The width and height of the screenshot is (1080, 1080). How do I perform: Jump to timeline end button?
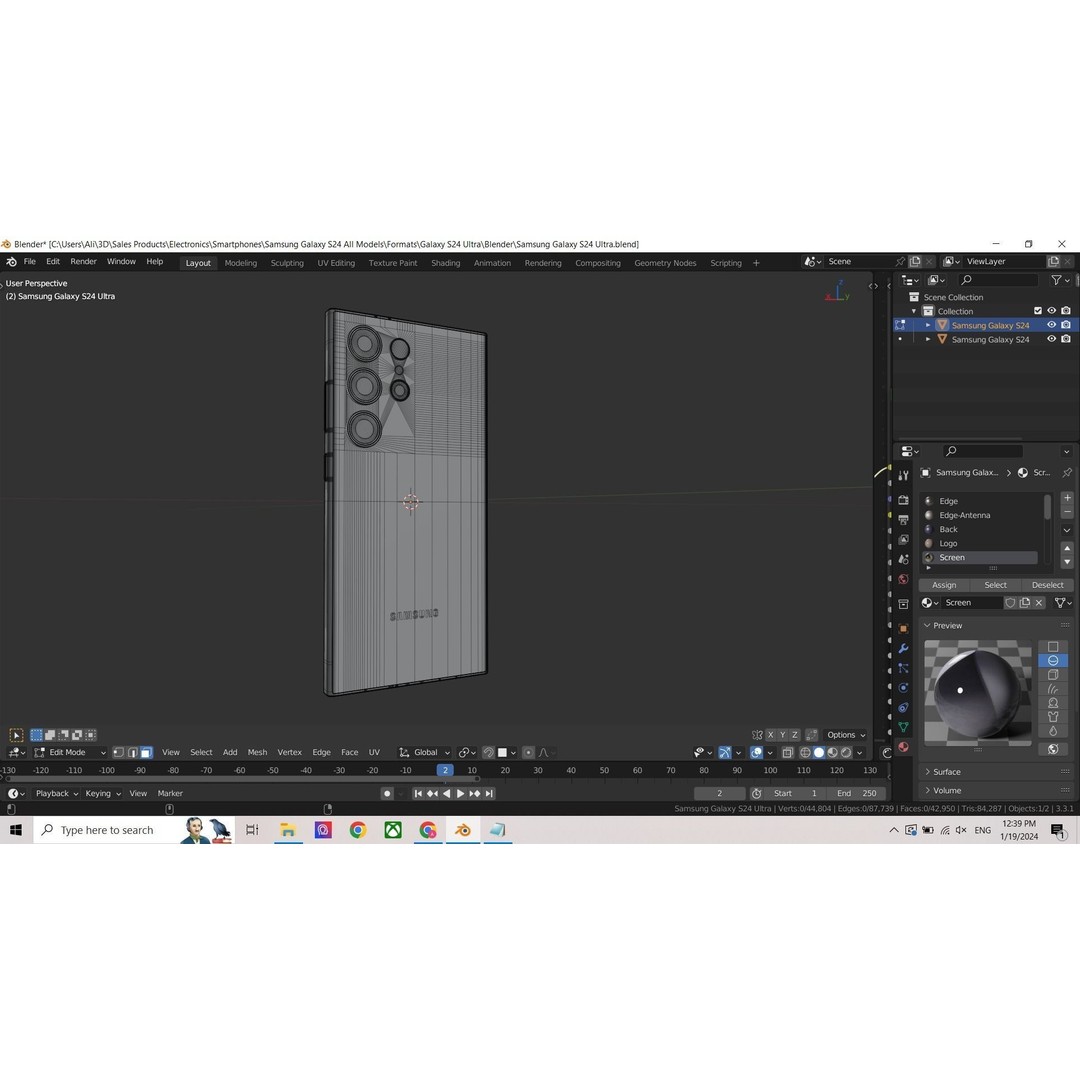489,793
